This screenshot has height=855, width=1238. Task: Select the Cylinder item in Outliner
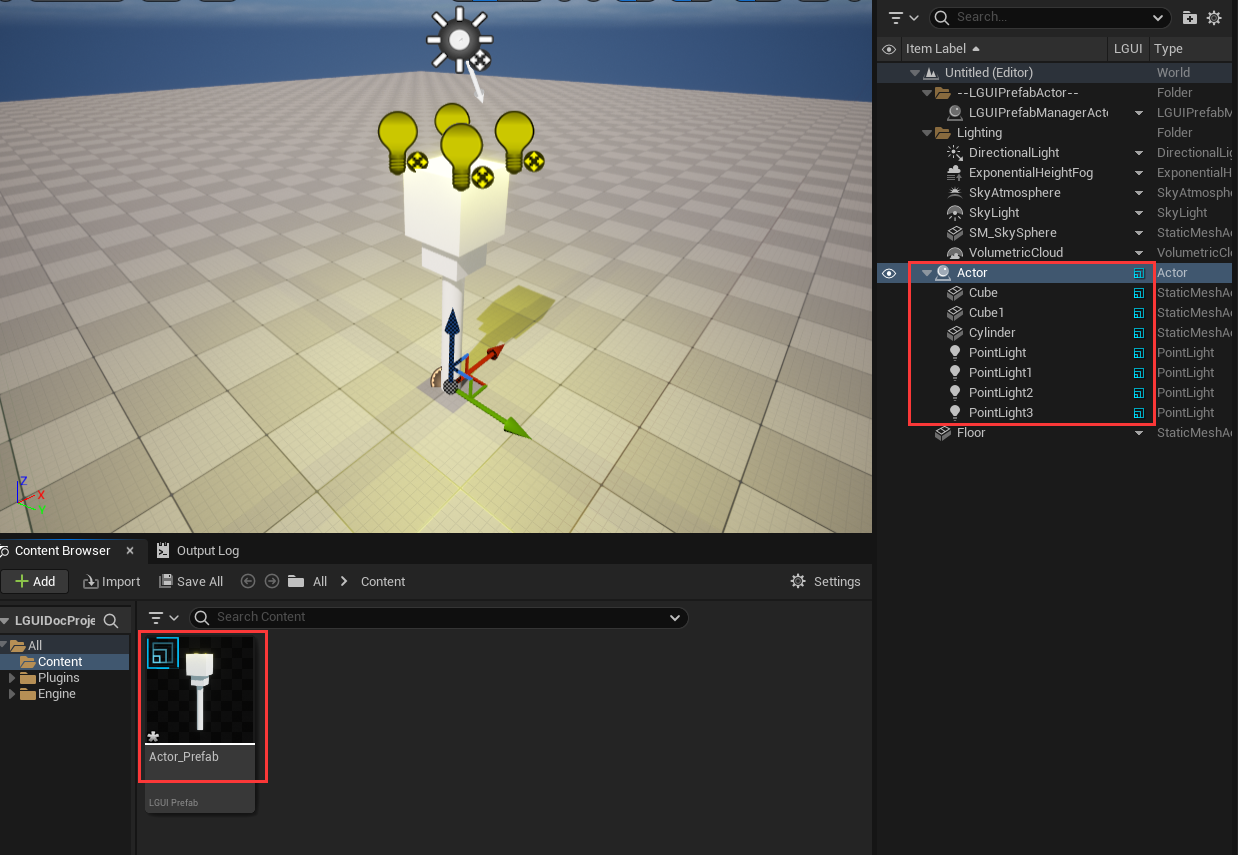point(991,333)
